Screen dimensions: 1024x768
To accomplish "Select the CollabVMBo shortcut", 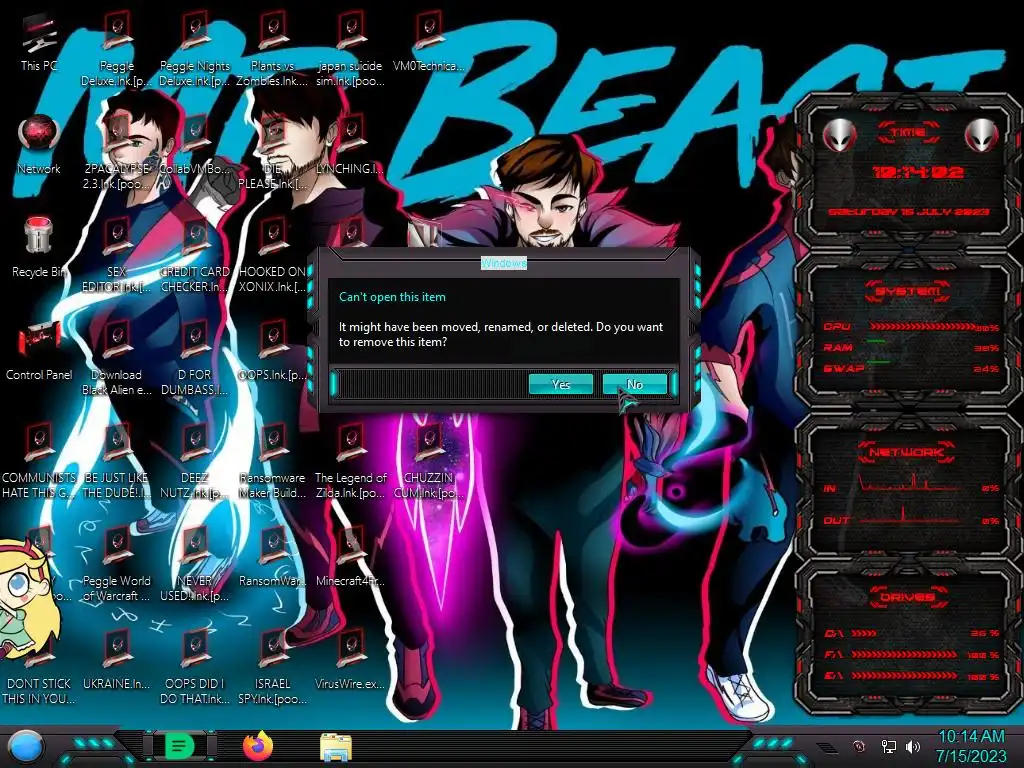I will click(x=195, y=145).
